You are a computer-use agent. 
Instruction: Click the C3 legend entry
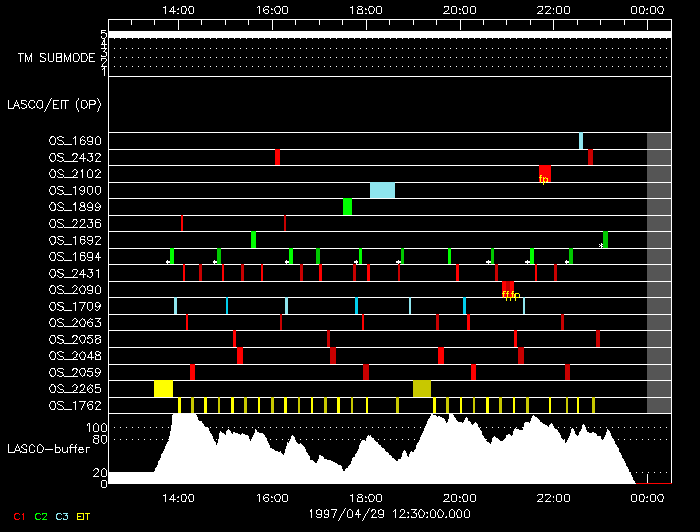[x=62, y=516]
